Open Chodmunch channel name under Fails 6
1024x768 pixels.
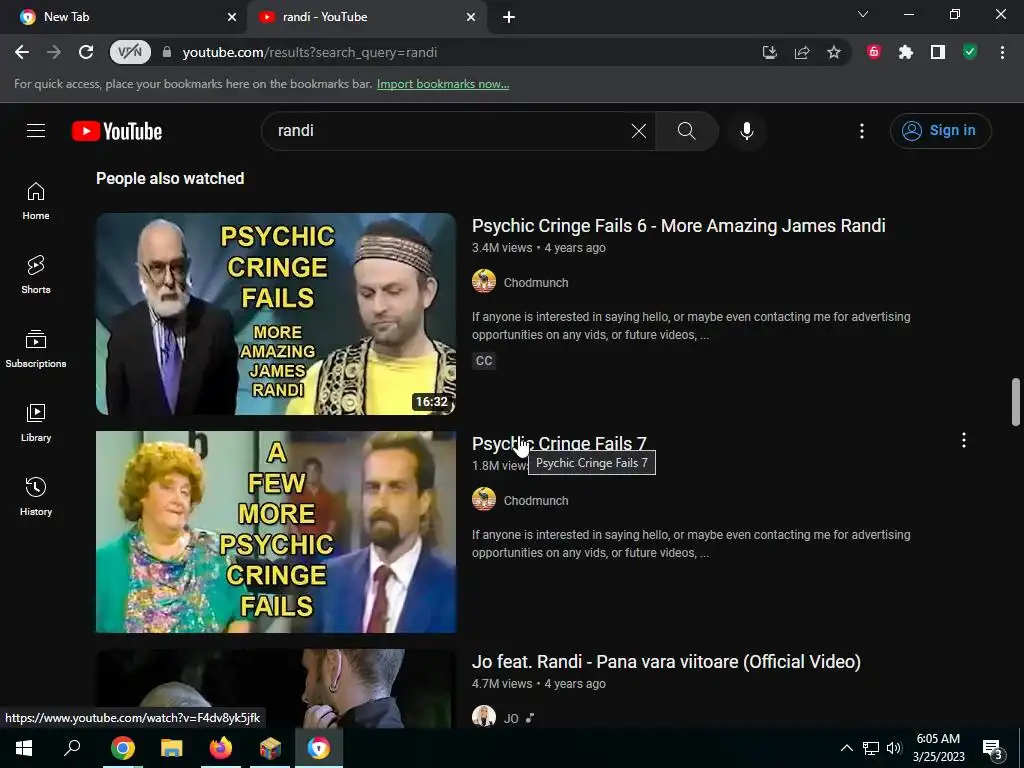point(536,283)
